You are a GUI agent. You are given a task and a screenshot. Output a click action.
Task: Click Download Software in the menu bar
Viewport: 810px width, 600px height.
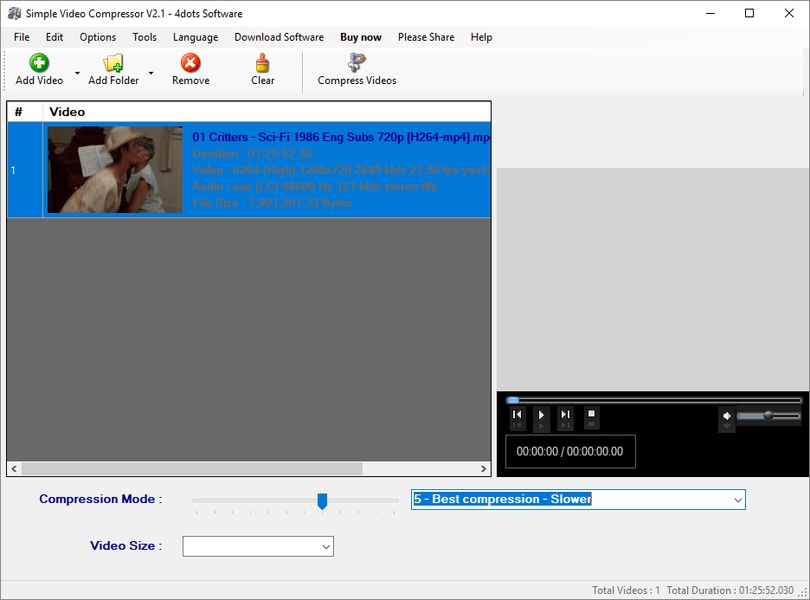(x=279, y=37)
